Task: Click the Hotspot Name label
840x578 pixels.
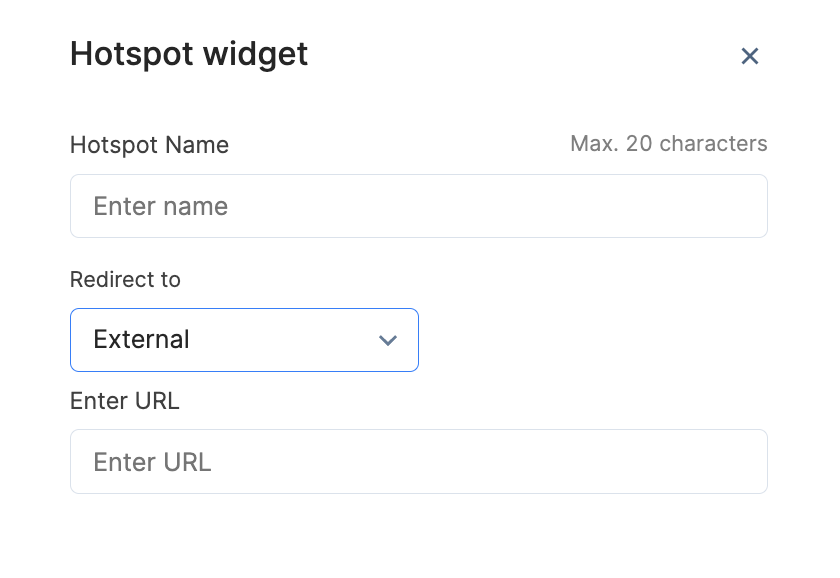Action: (148, 145)
